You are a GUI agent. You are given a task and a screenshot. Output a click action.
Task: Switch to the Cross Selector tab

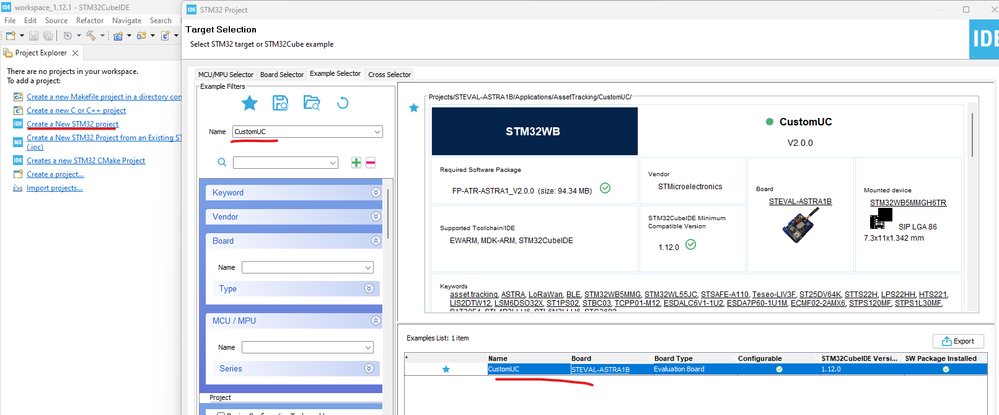(389, 75)
